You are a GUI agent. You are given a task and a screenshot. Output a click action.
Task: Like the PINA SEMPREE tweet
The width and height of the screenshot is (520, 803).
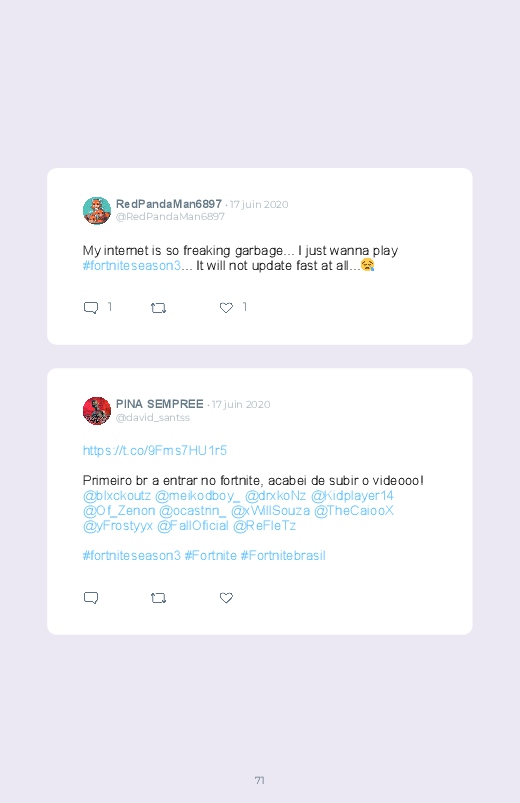pos(226,598)
